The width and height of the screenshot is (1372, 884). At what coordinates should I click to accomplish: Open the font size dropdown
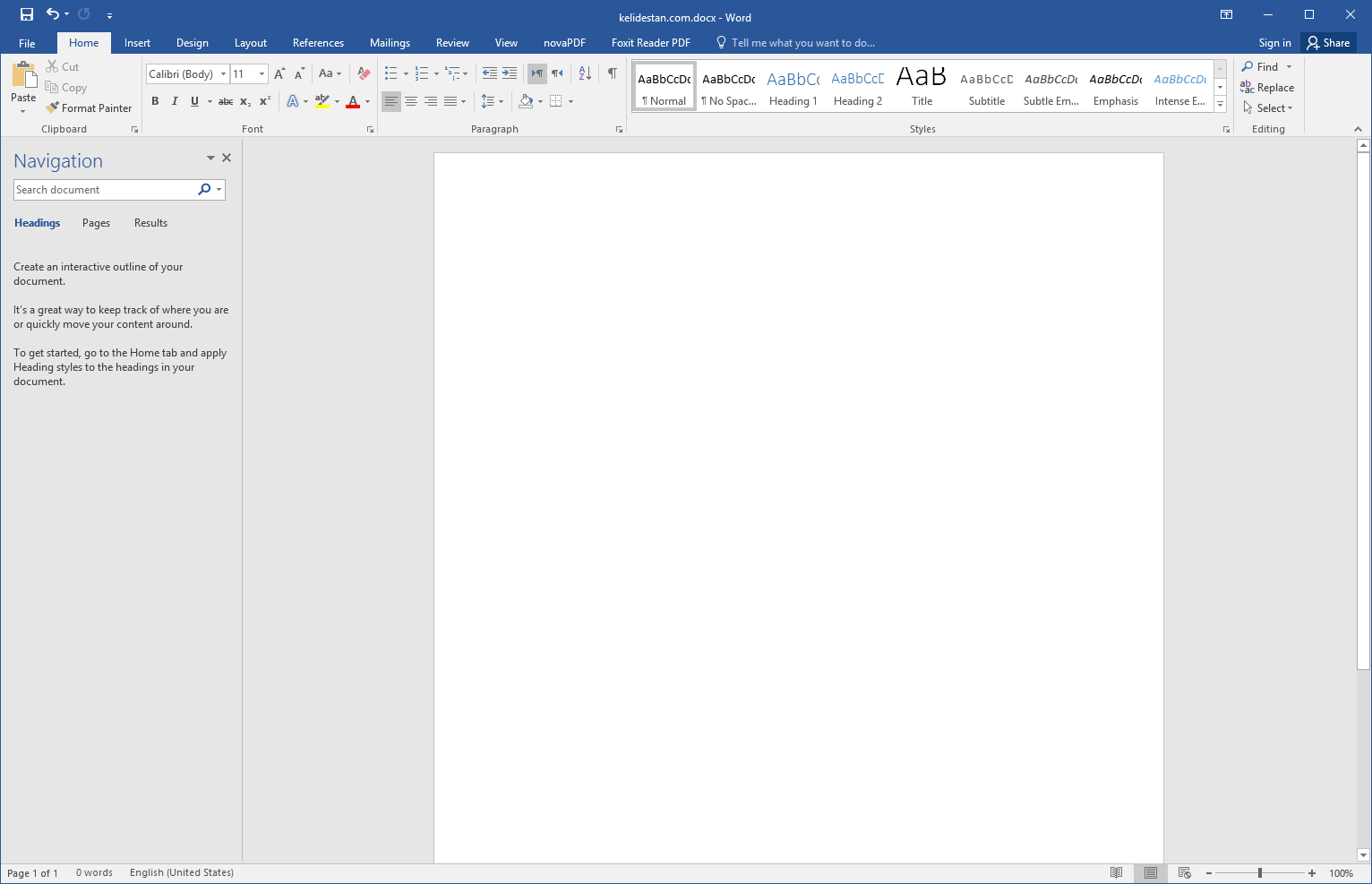262,74
